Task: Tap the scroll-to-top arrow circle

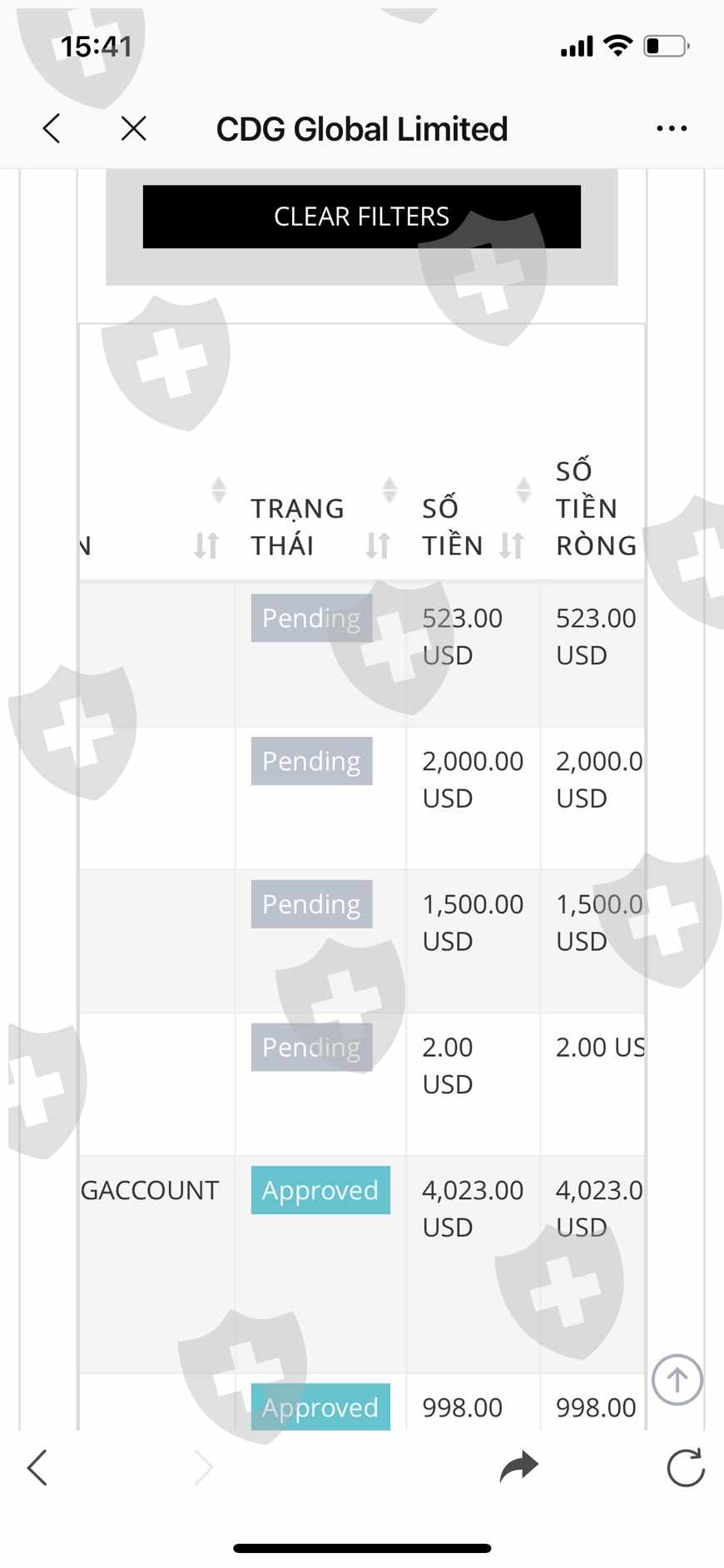Action: pos(677,1380)
